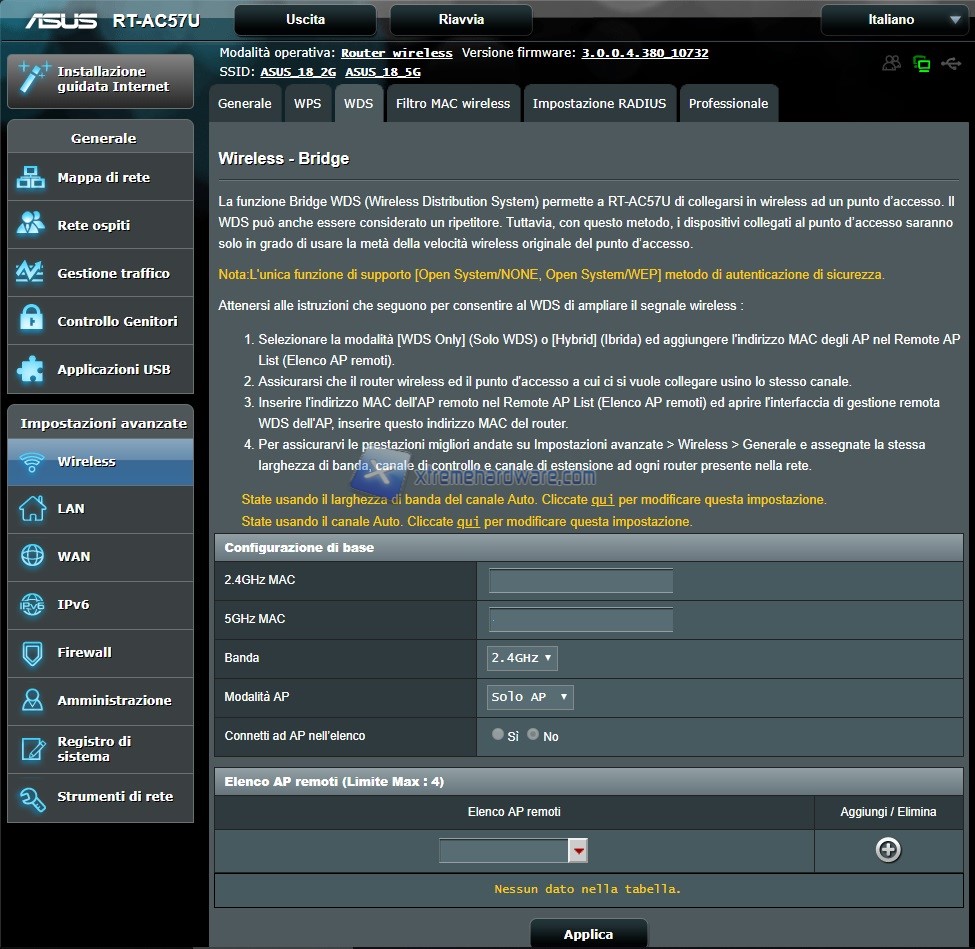Open Controllo Genitori padlock icon

point(31,321)
